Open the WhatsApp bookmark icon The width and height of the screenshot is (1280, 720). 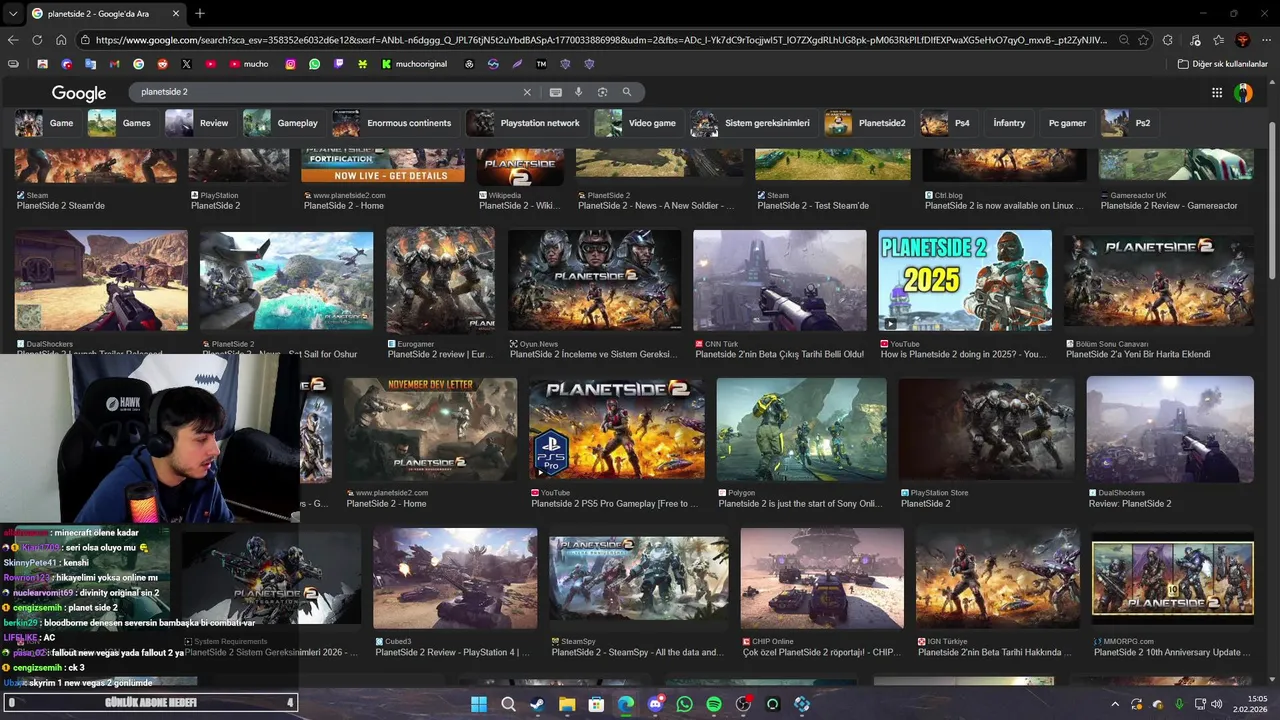[315, 64]
